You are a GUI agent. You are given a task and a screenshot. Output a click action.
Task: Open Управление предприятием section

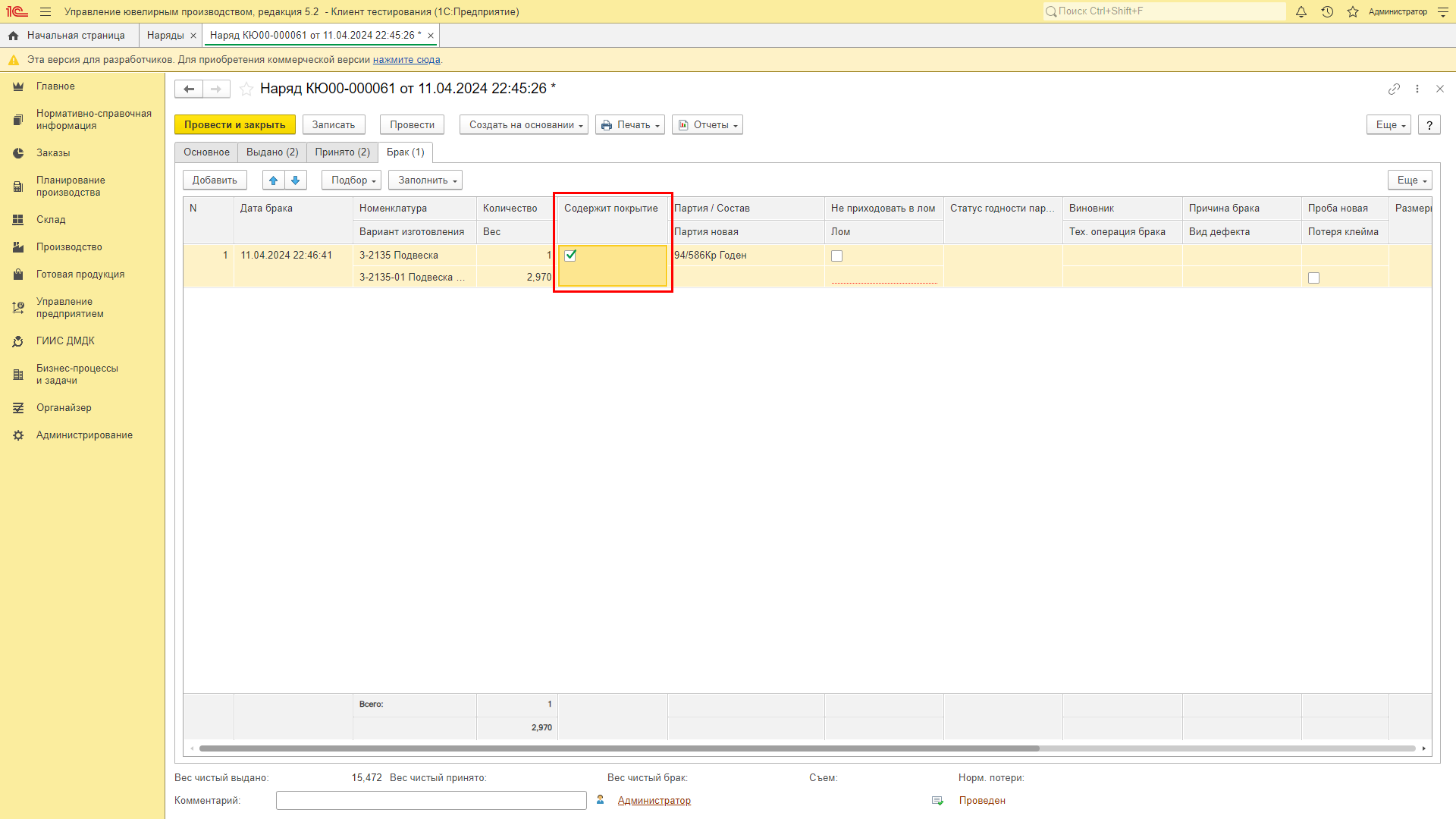point(82,308)
